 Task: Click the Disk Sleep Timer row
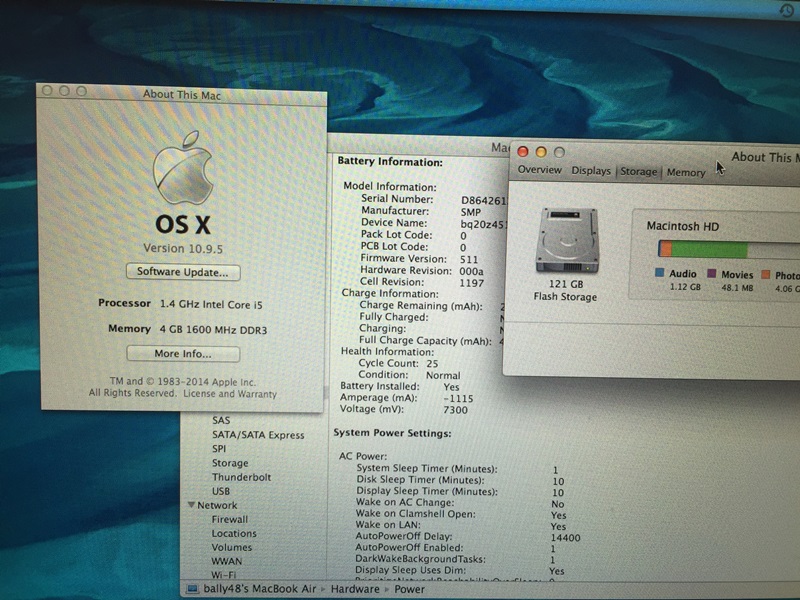coord(460,481)
